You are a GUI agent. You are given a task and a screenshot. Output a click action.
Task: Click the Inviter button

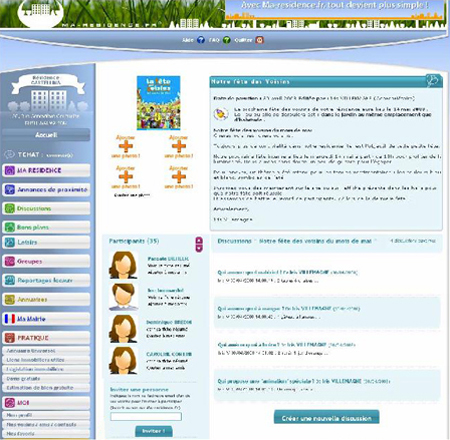[x=154, y=431]
